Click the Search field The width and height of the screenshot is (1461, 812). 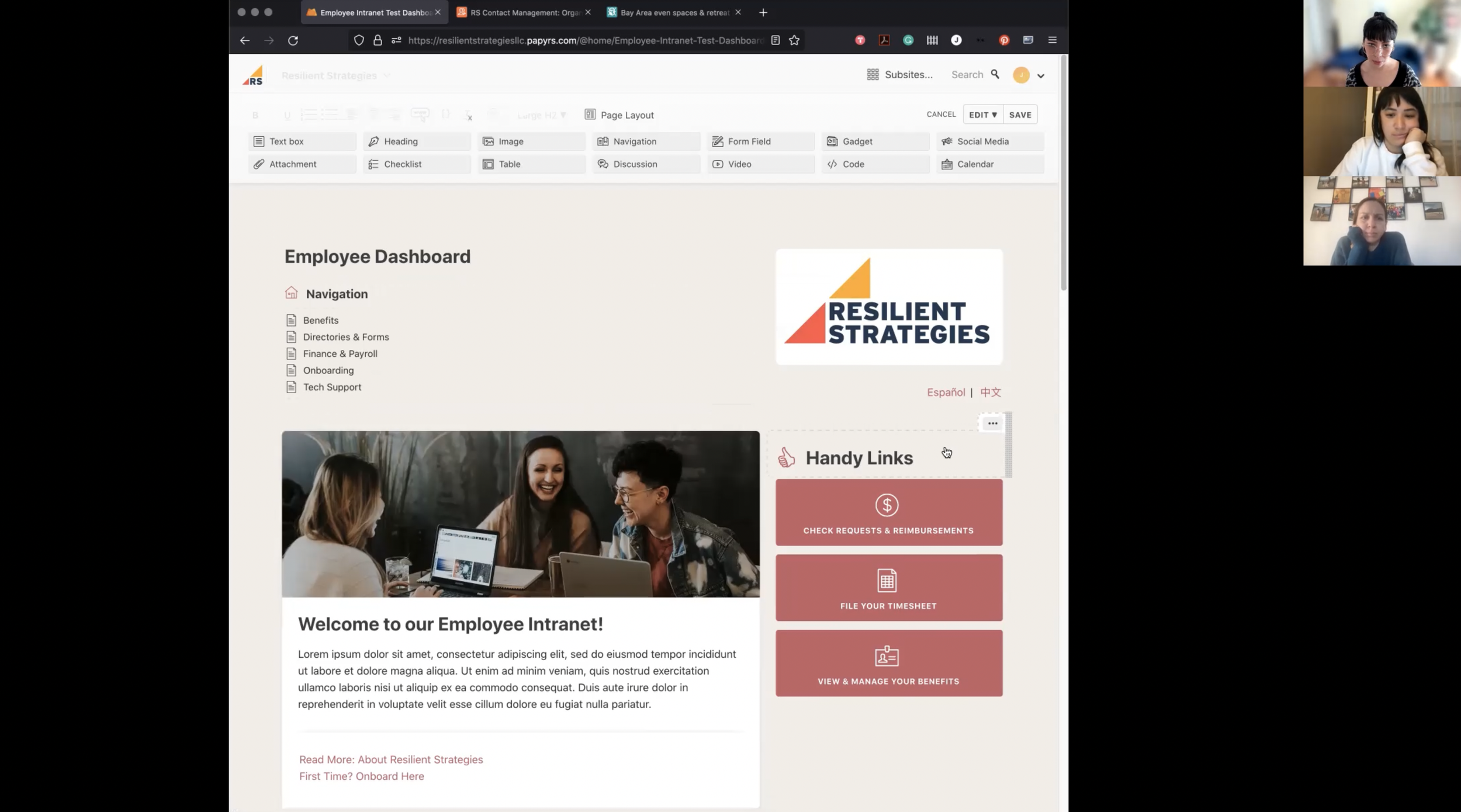(967, 75)
